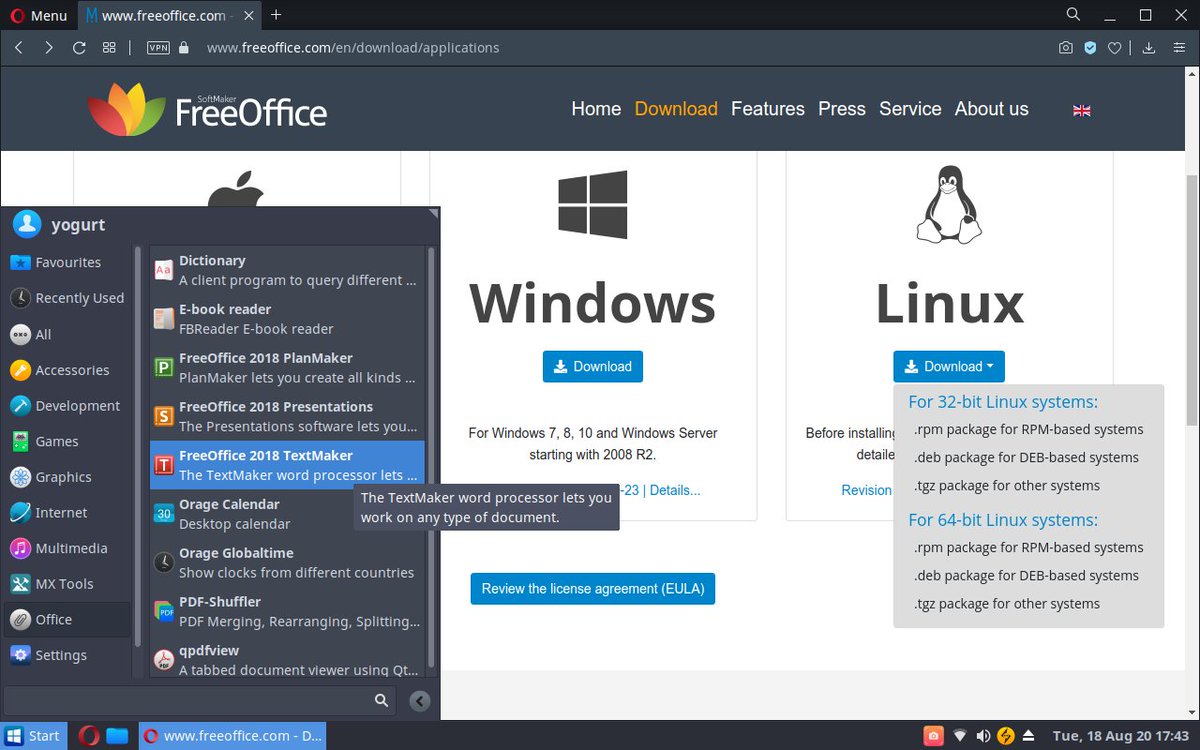The height and width of the screenshot is (750, 1200).
Task: Go back to the previous page
Action: 18,47
